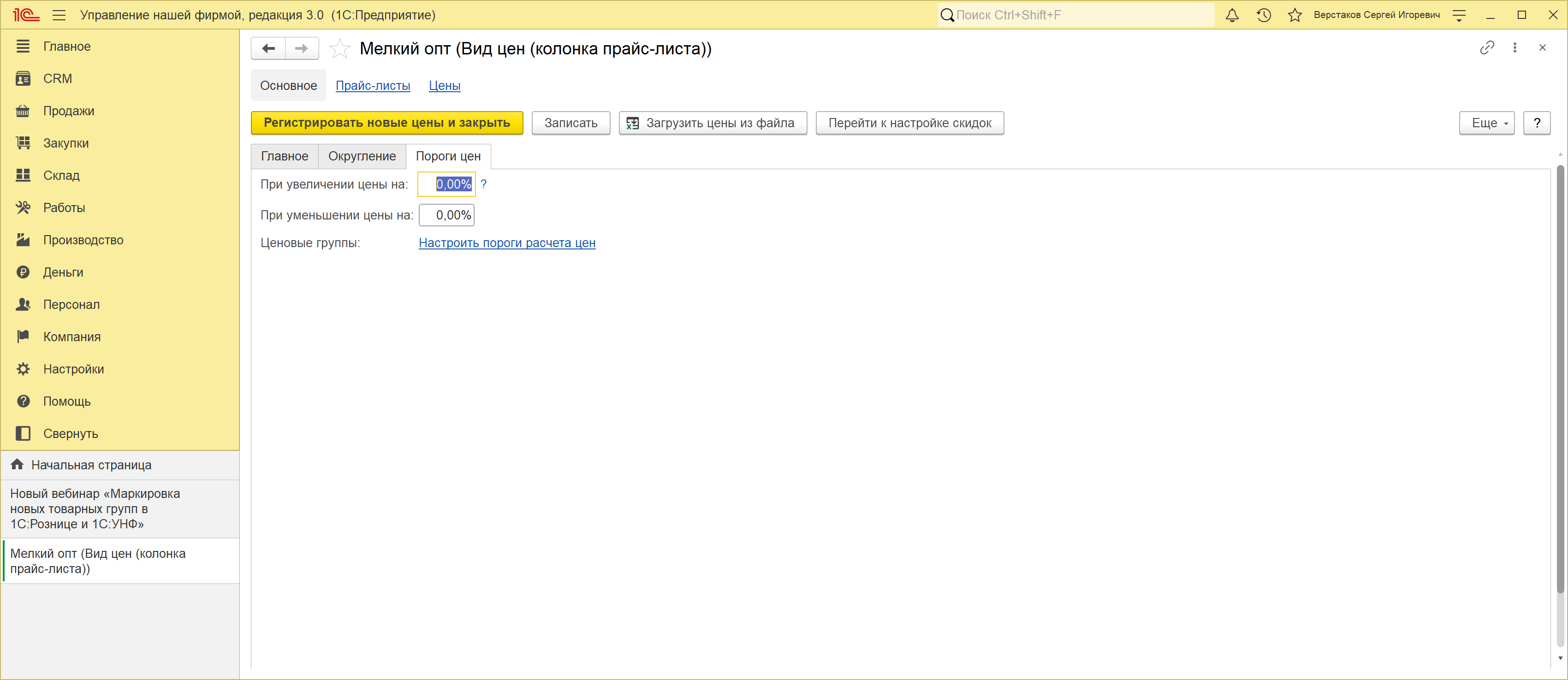Click the Помощь question icon

23,401
